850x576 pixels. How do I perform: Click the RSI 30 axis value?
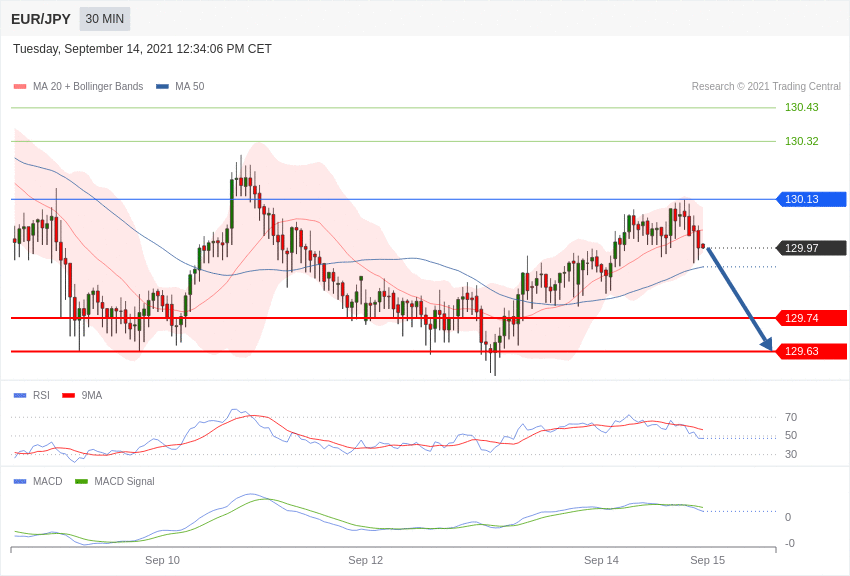coord(791,454)
